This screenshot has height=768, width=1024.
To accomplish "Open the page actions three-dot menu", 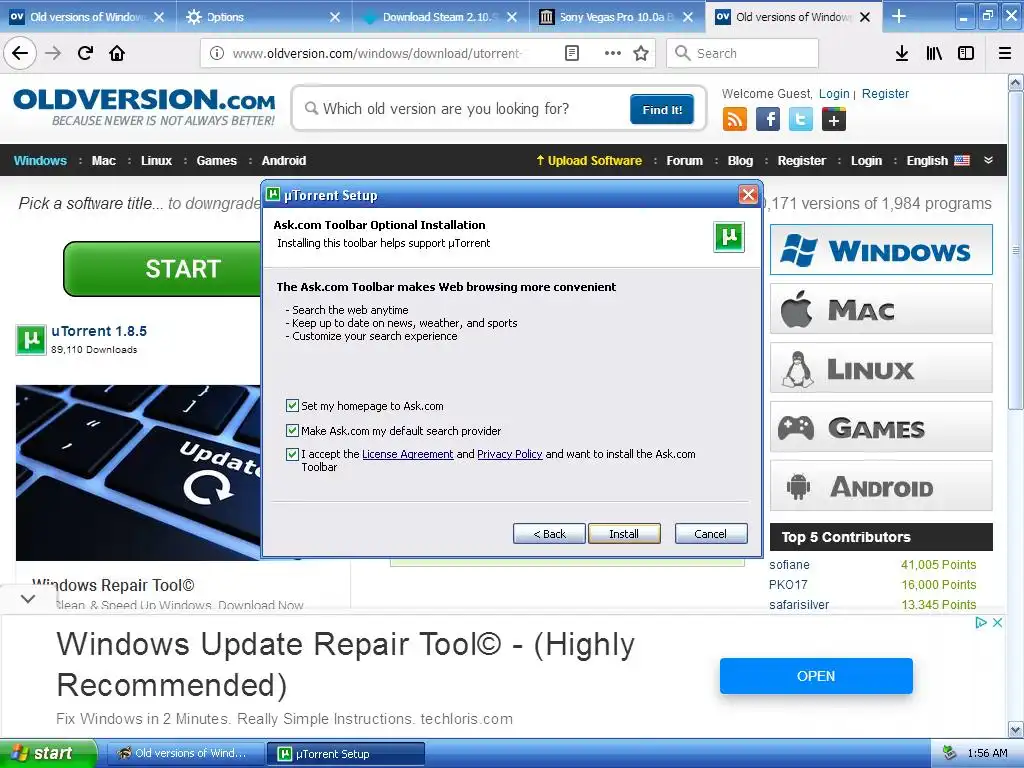I will click(x=612, y=53).
